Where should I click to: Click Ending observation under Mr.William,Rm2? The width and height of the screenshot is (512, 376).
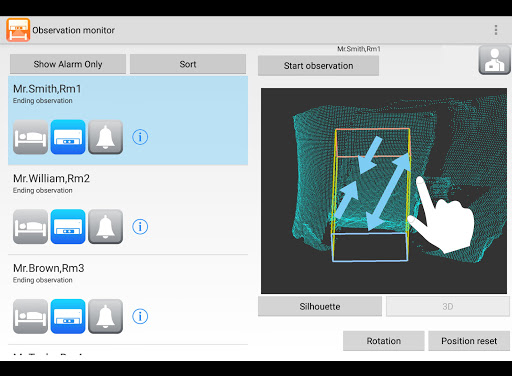coord(43,190)
